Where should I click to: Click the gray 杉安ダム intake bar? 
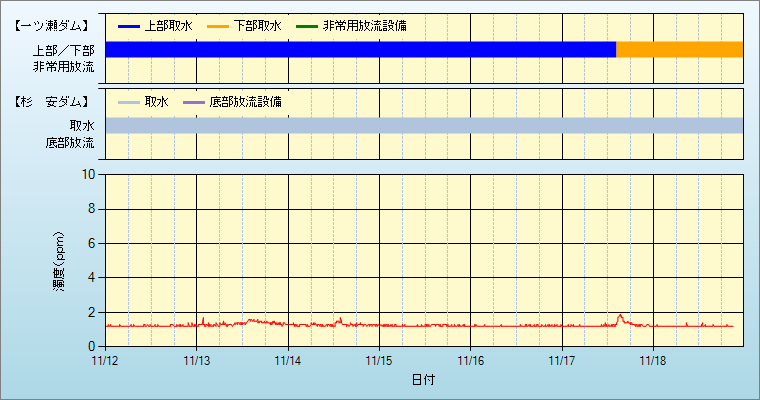[x=424, y=125]
